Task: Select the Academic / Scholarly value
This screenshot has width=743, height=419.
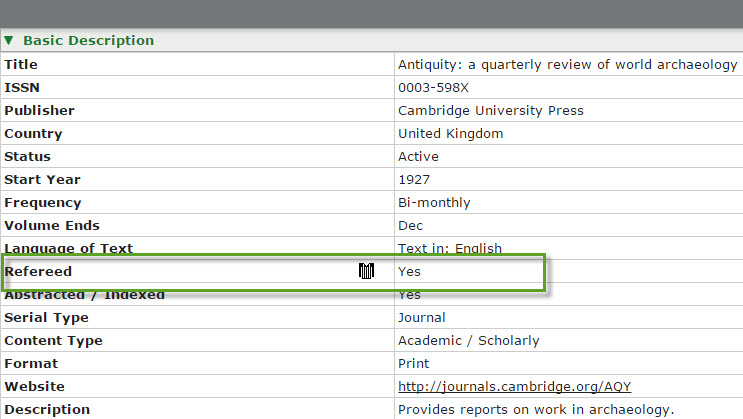Action: (469, 341)
